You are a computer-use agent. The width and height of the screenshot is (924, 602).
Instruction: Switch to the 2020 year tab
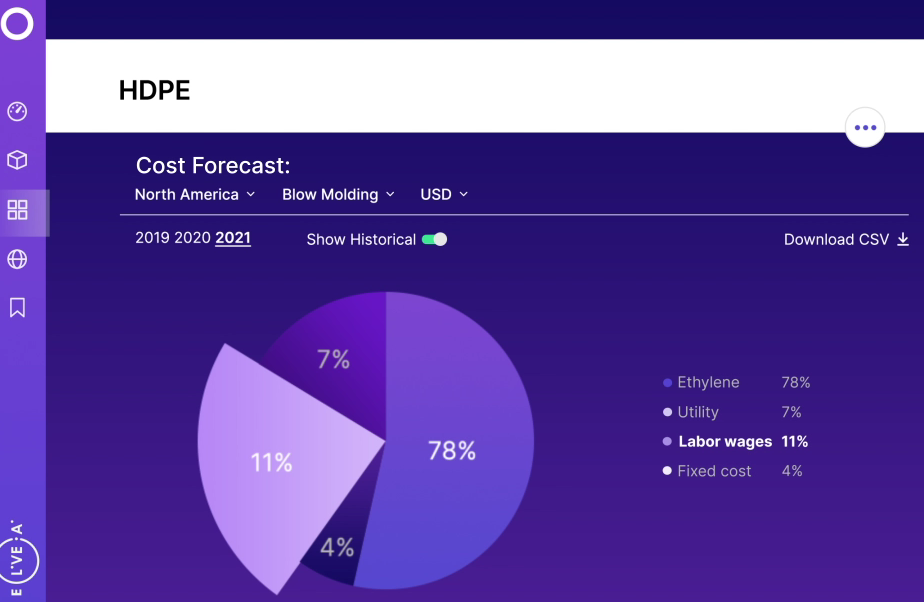pos(192,238)
